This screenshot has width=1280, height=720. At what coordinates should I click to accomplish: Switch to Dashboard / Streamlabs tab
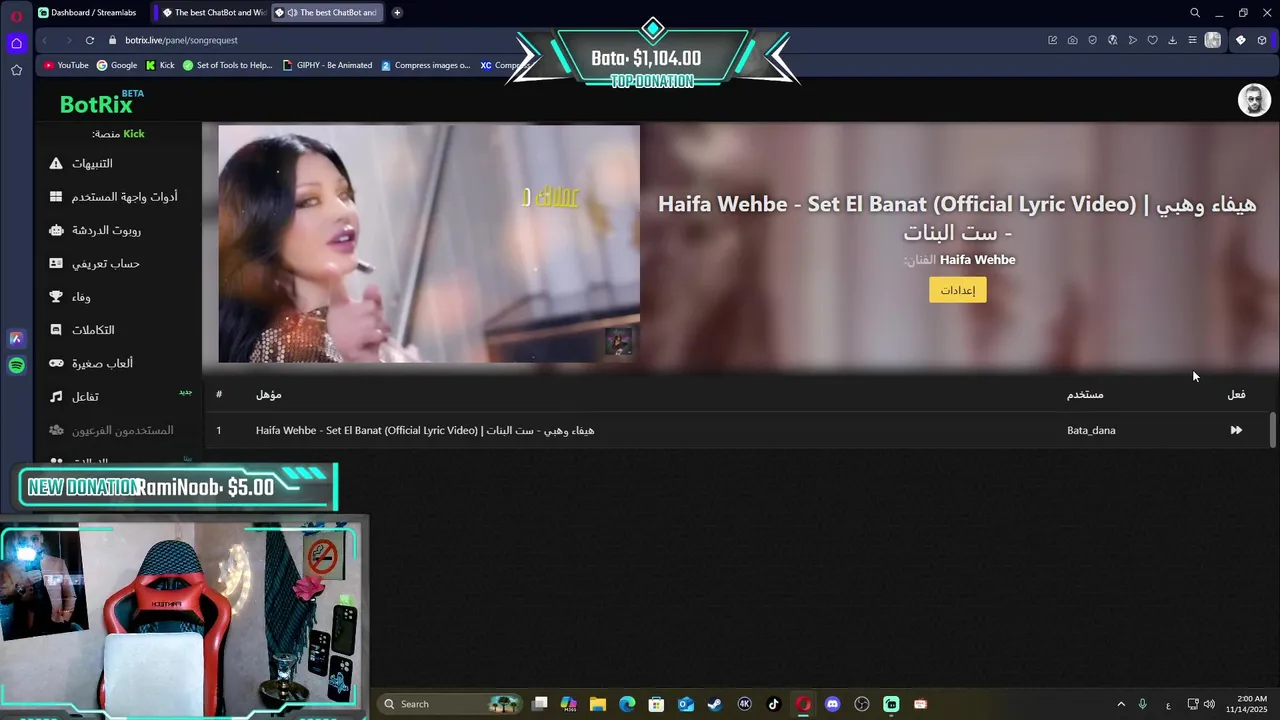[90, 13]
